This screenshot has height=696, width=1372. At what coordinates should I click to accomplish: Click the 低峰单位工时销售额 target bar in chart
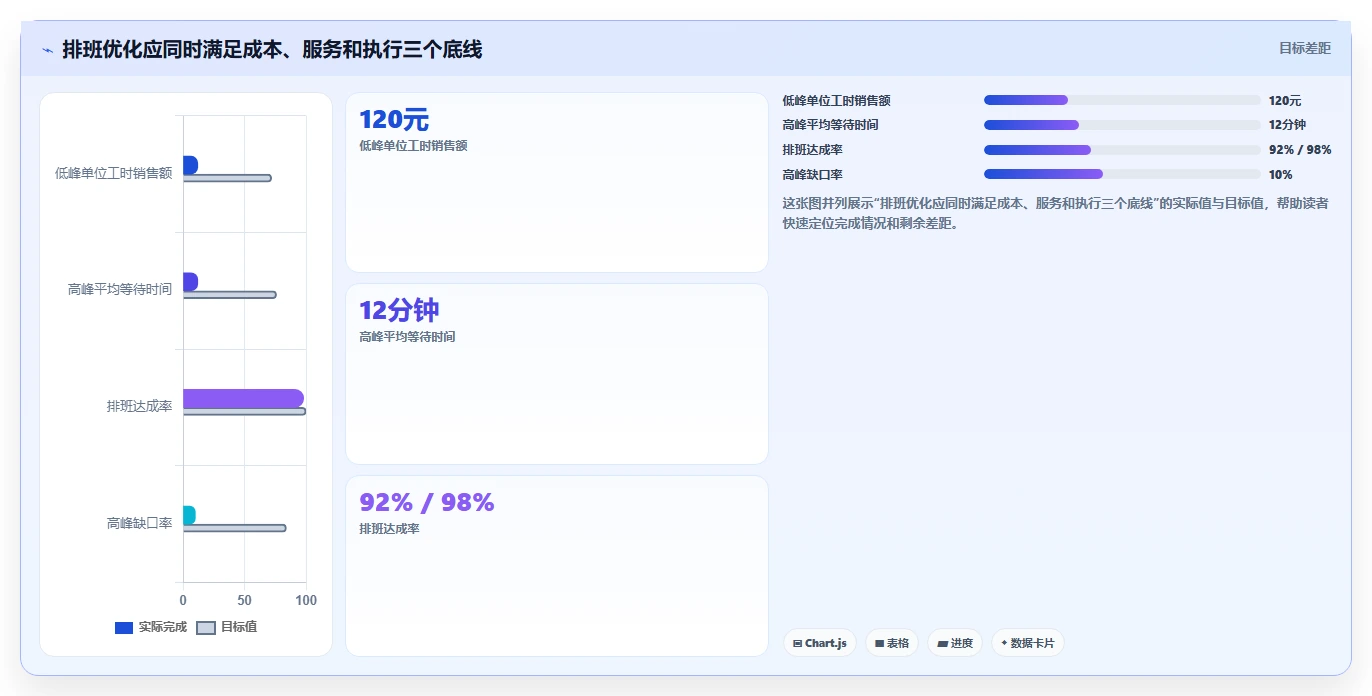tap(227, 178)
